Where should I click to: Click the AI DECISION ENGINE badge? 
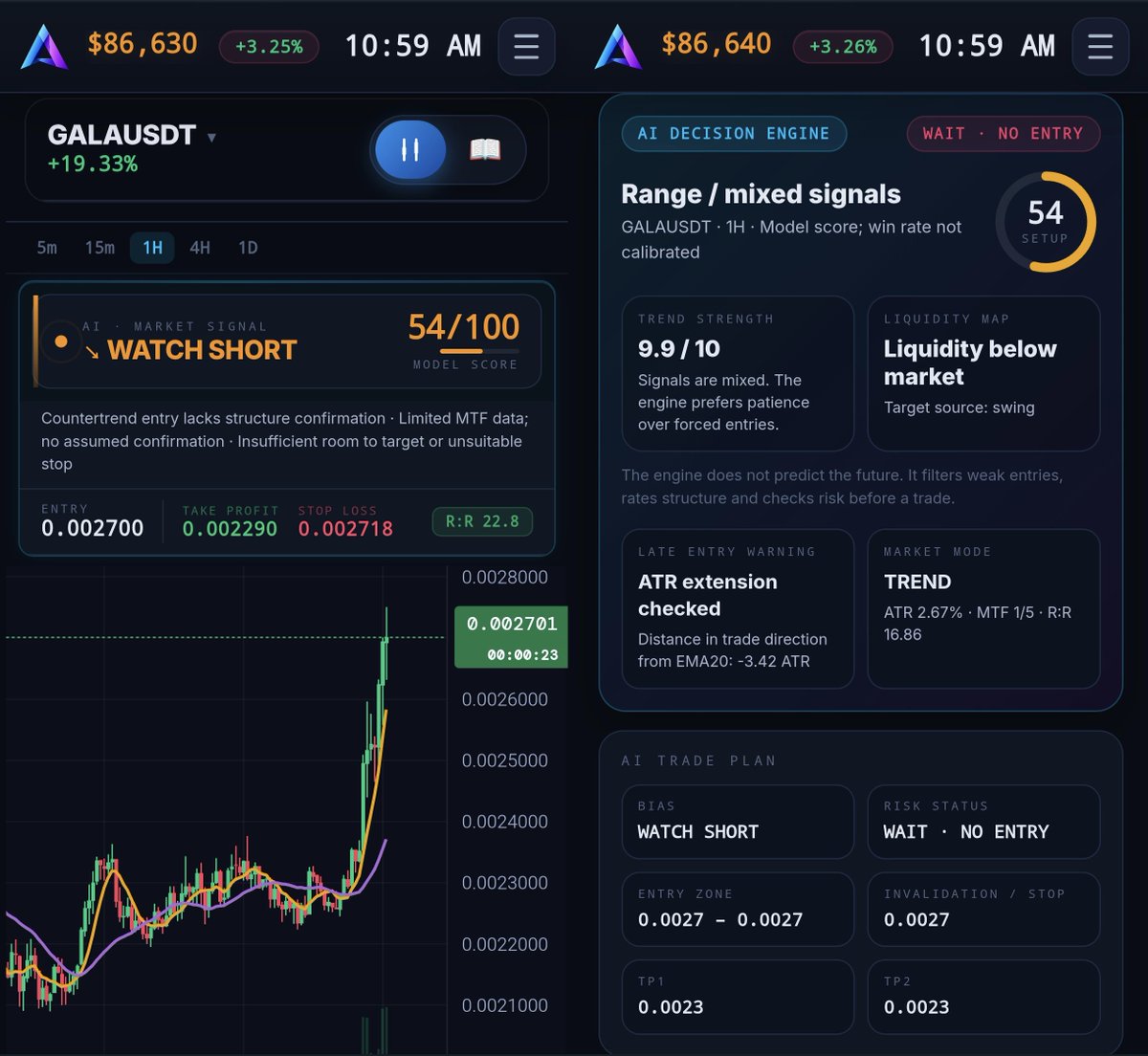click(734, 134)
